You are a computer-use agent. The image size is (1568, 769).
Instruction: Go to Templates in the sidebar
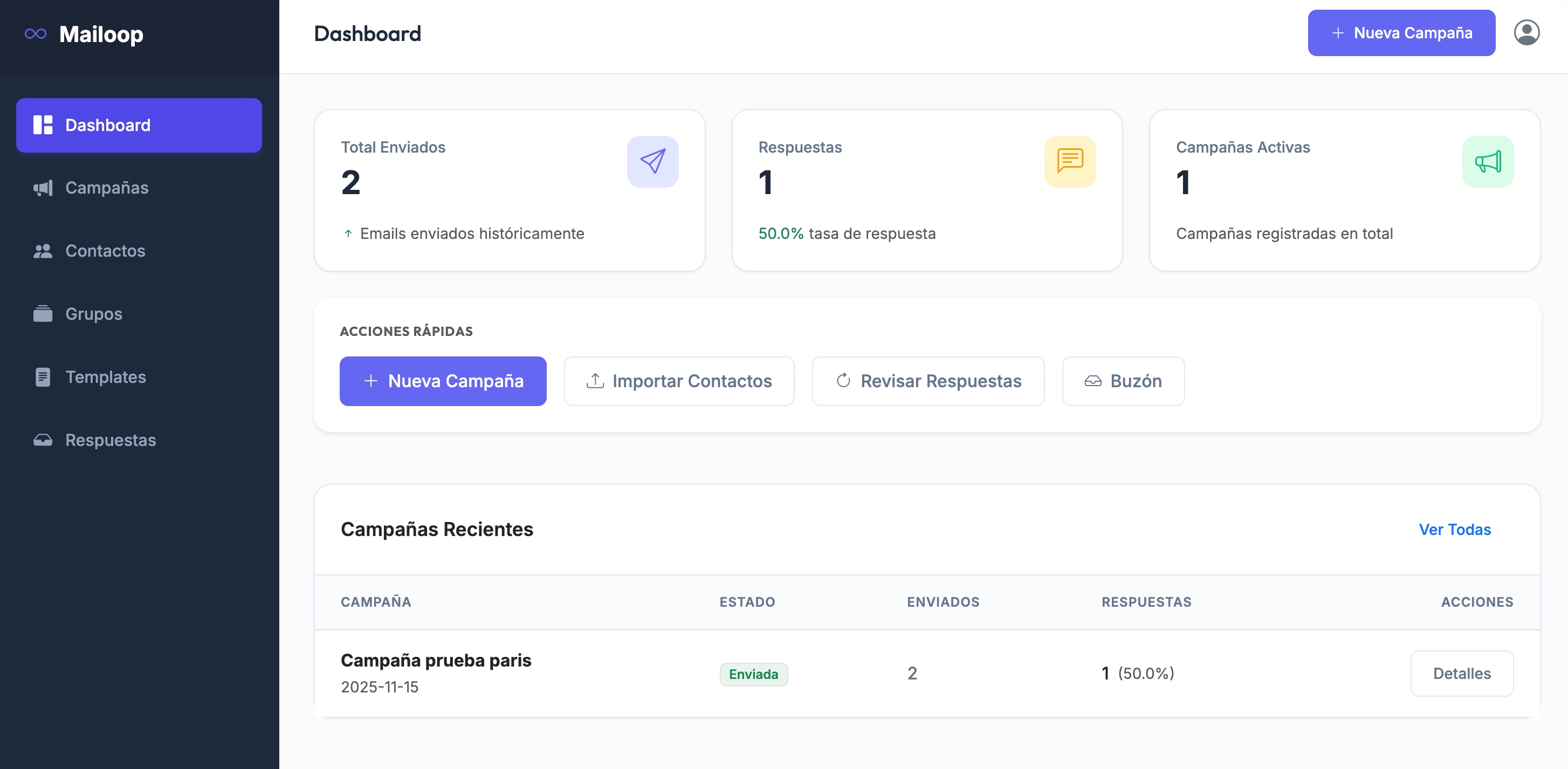click(105, 377)
